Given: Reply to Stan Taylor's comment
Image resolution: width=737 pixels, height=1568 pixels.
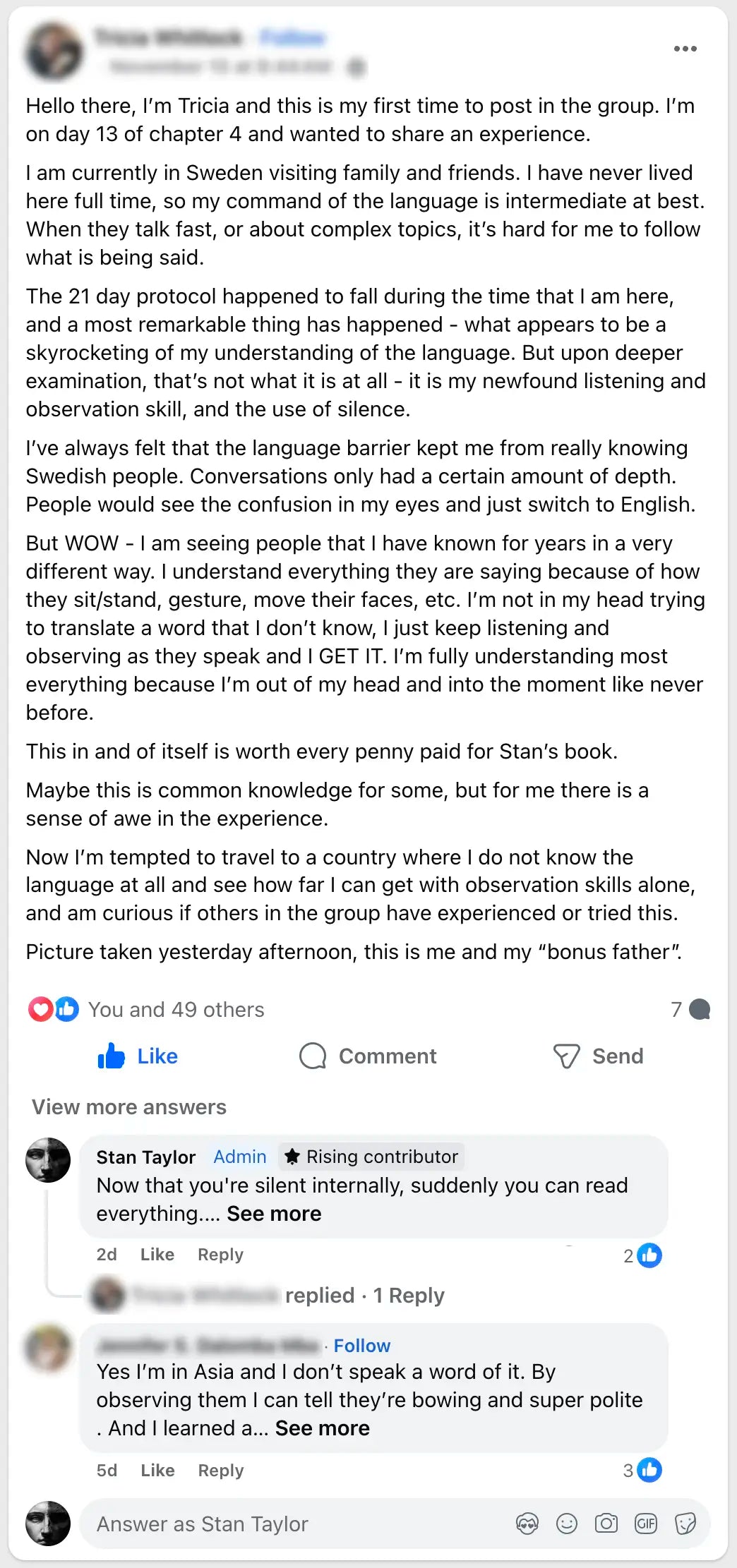Looking at the screenshot, I should click(x=220, y=1254).
